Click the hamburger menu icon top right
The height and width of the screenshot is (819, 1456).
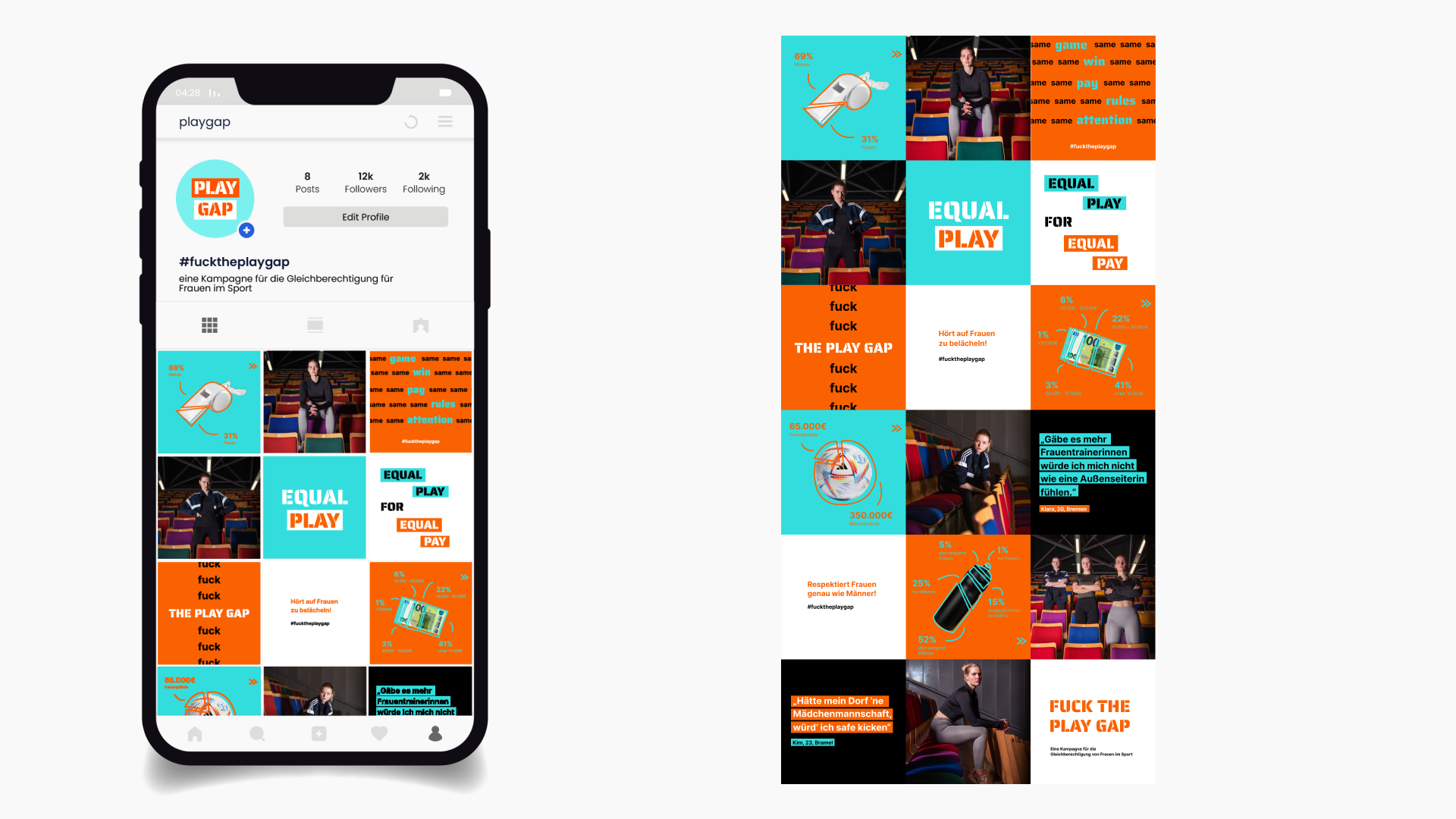point(445,122)
